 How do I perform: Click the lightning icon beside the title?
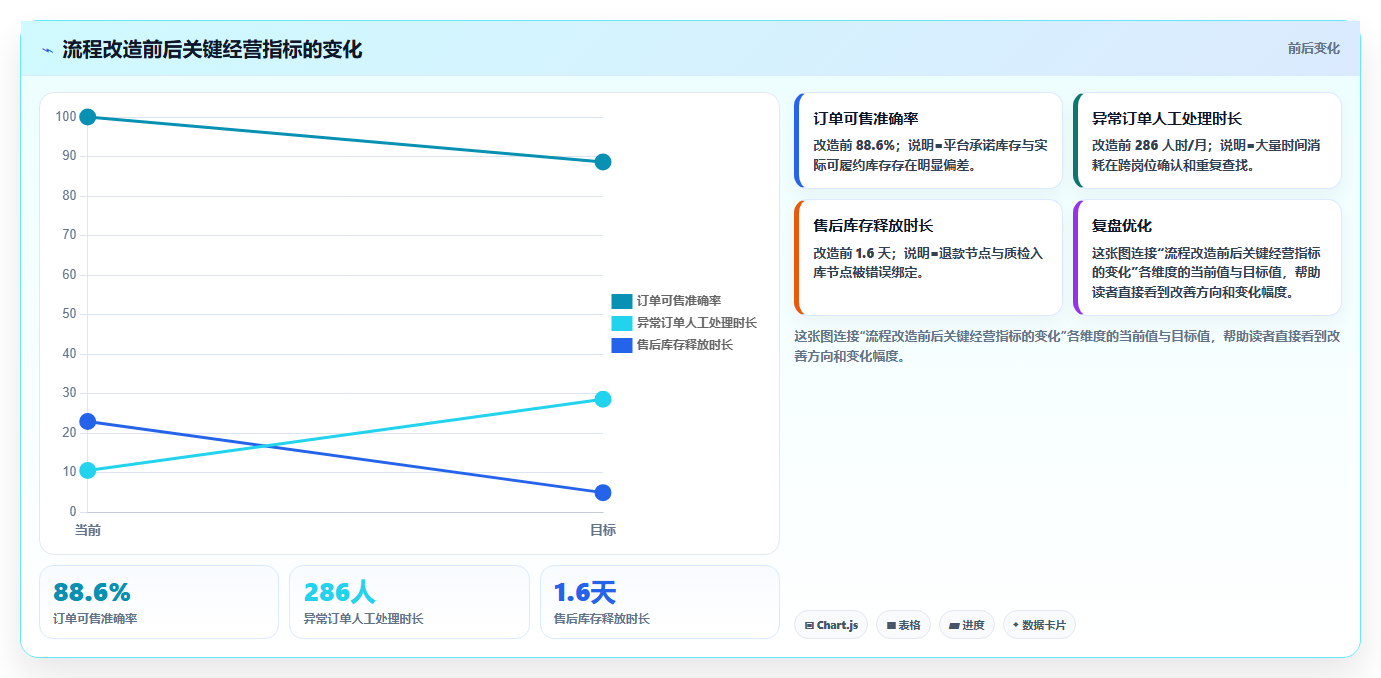(47, 50)
